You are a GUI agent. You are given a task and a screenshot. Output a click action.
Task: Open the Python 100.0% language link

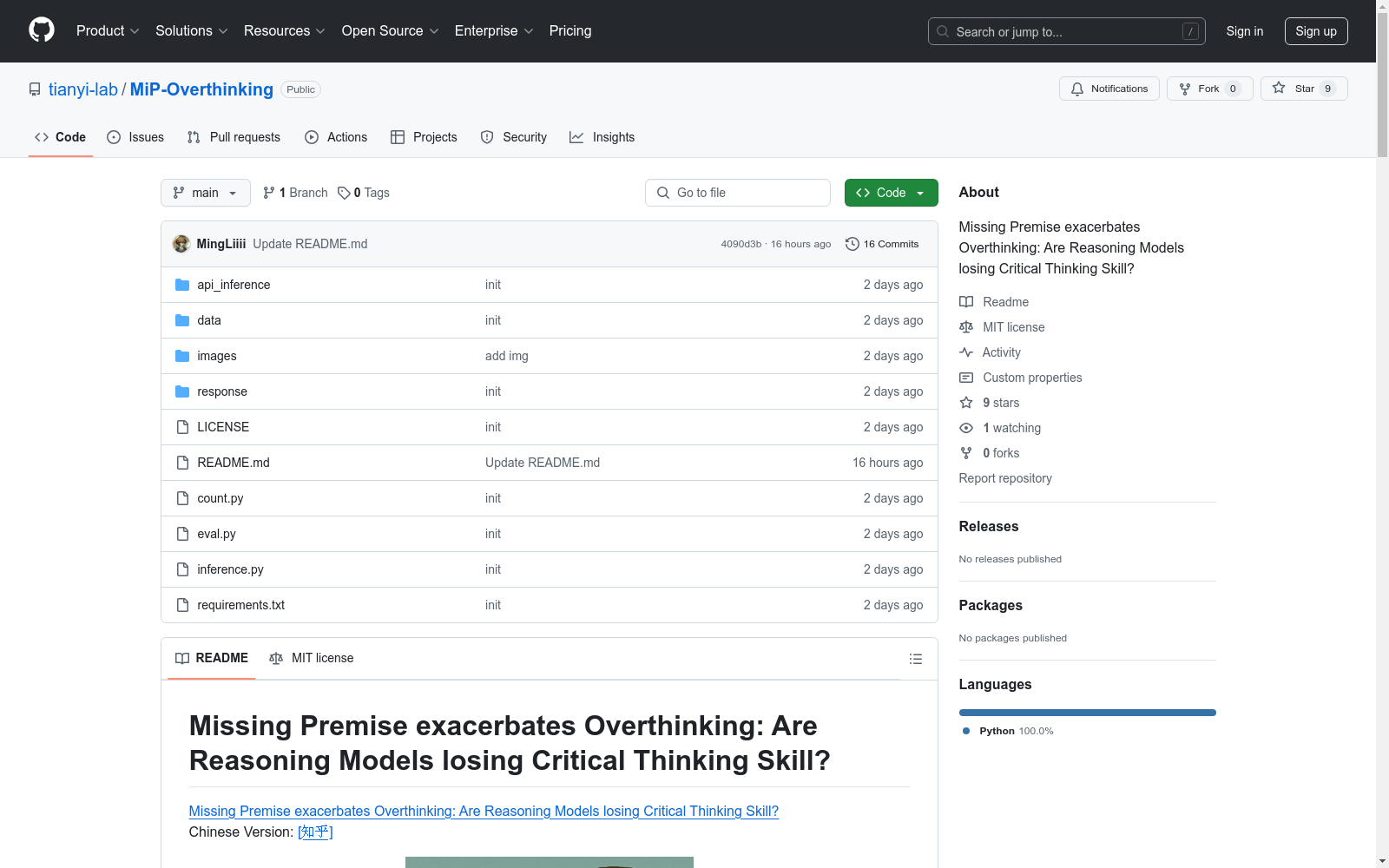pyautogui.click(x=1008, y=731)
